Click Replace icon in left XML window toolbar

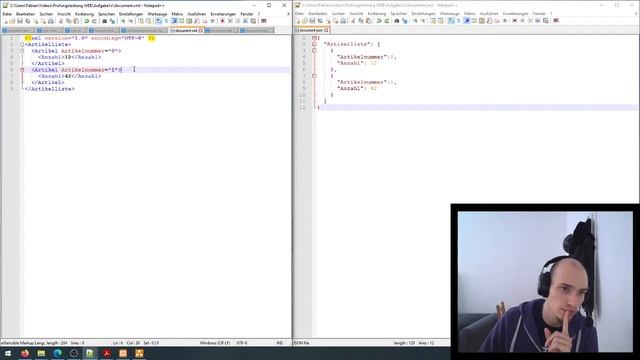coord(112,21)
